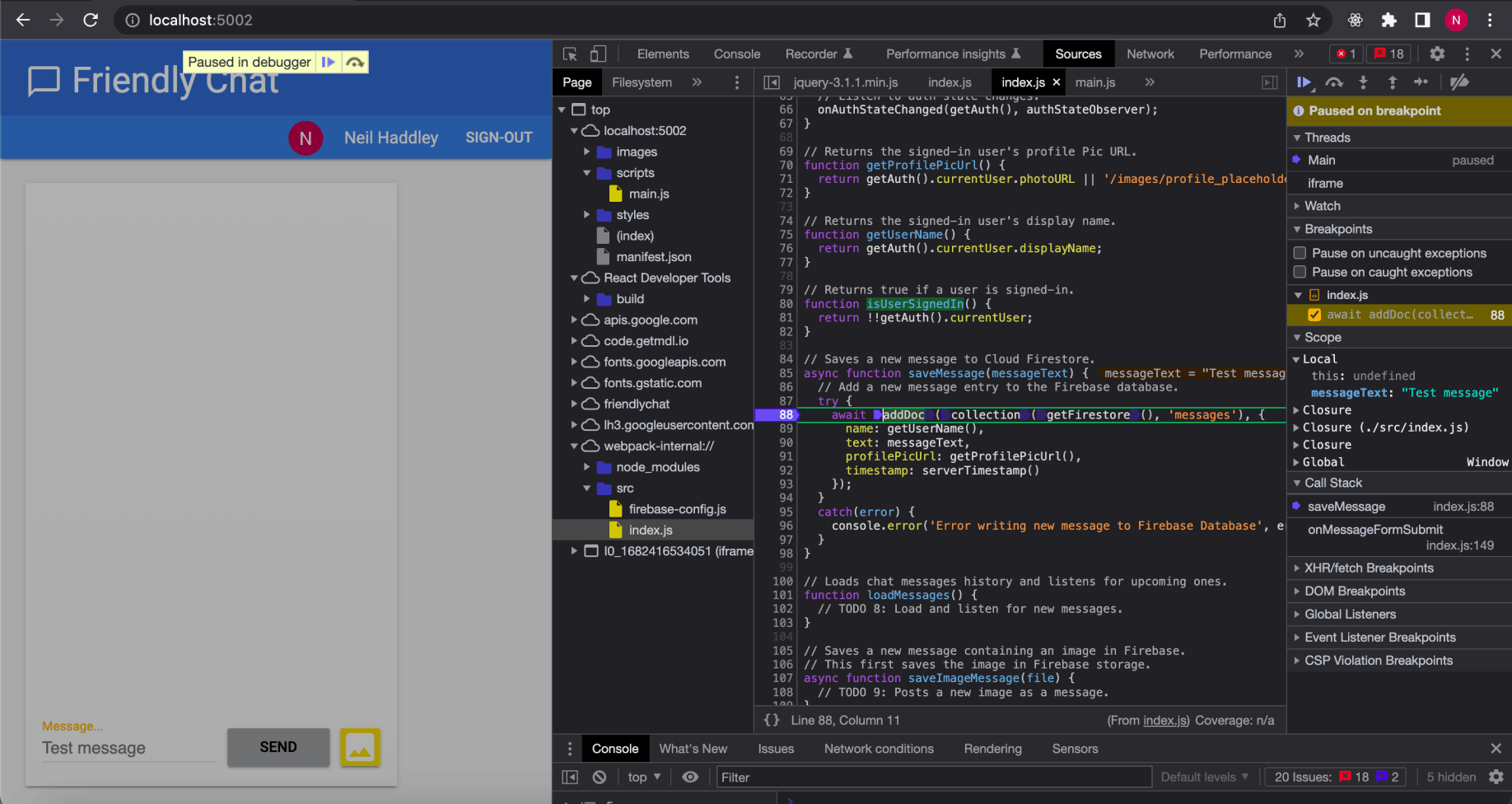Expand the Watch section
This screenshot has height=804, width=1512.
pos(1322,206)
